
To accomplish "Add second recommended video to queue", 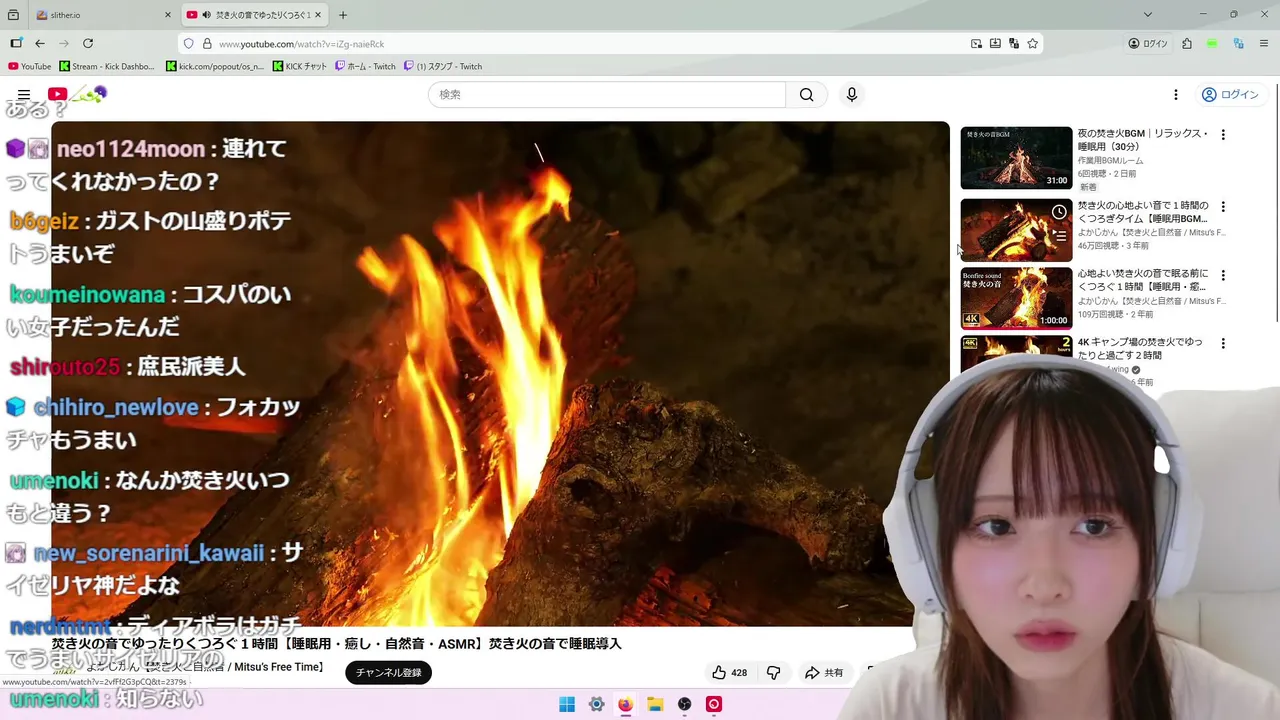I will point(1059,237).
